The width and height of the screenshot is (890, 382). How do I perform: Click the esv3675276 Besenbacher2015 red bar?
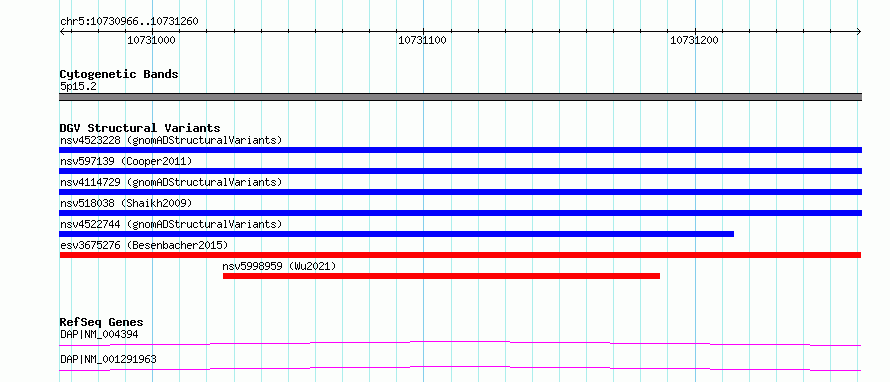point(460,255)
